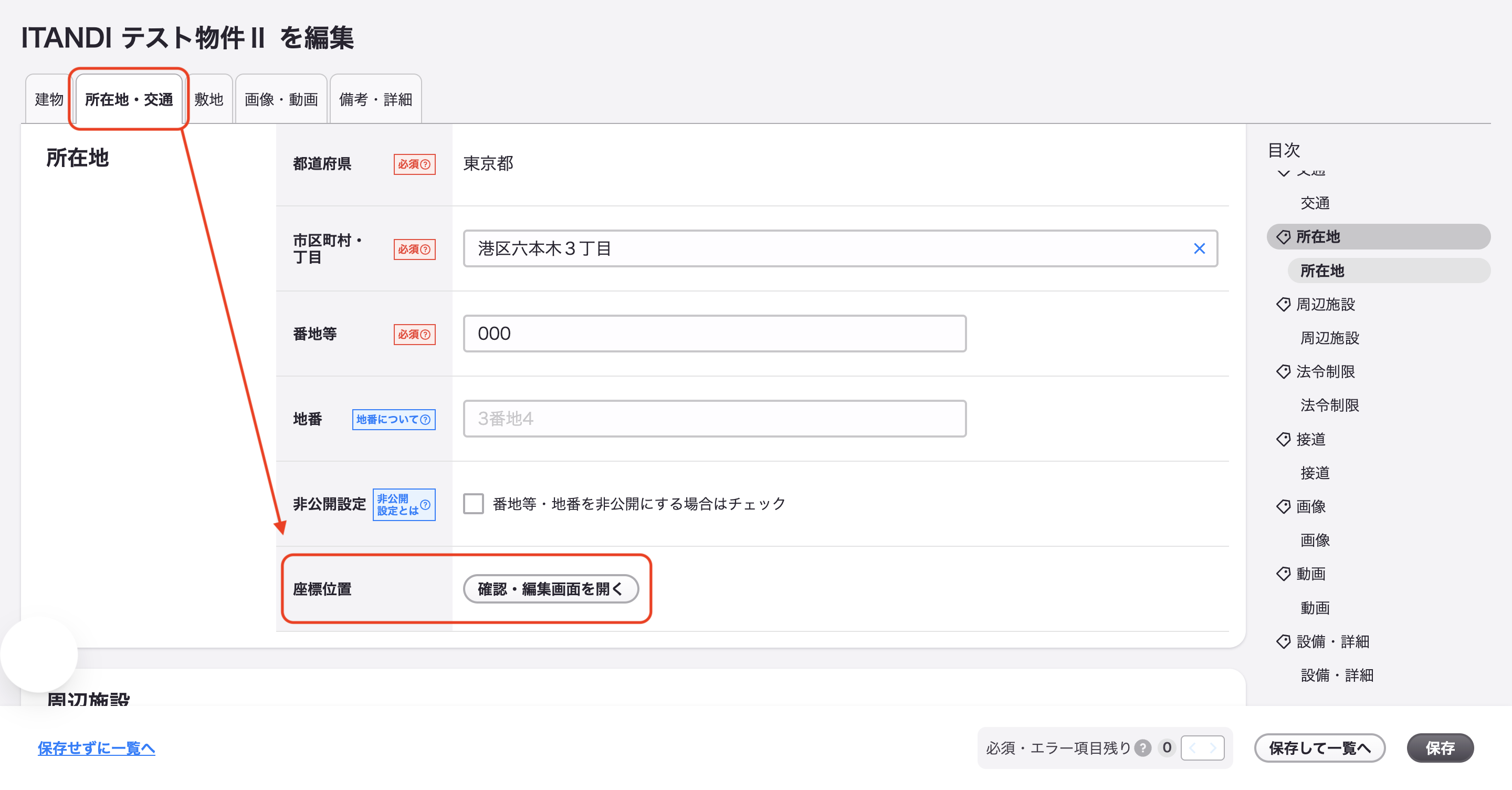The height and width of the screenshot is (790, 1512).
Task: Click the 地番 input field
Action: (x=715, y=419)
